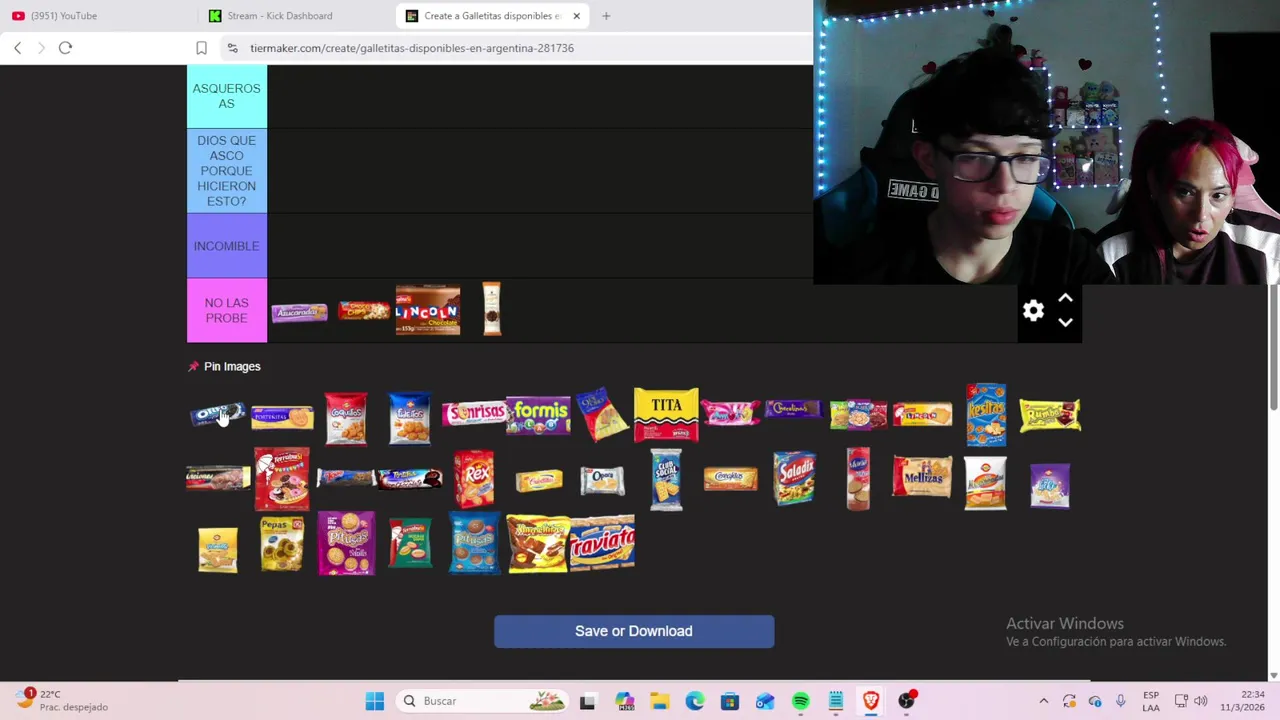Image resolution: width=1280 pixels, height=720 pixels.
Task: Click the NO LAS PROBE tier label
Action: [227, 310]
